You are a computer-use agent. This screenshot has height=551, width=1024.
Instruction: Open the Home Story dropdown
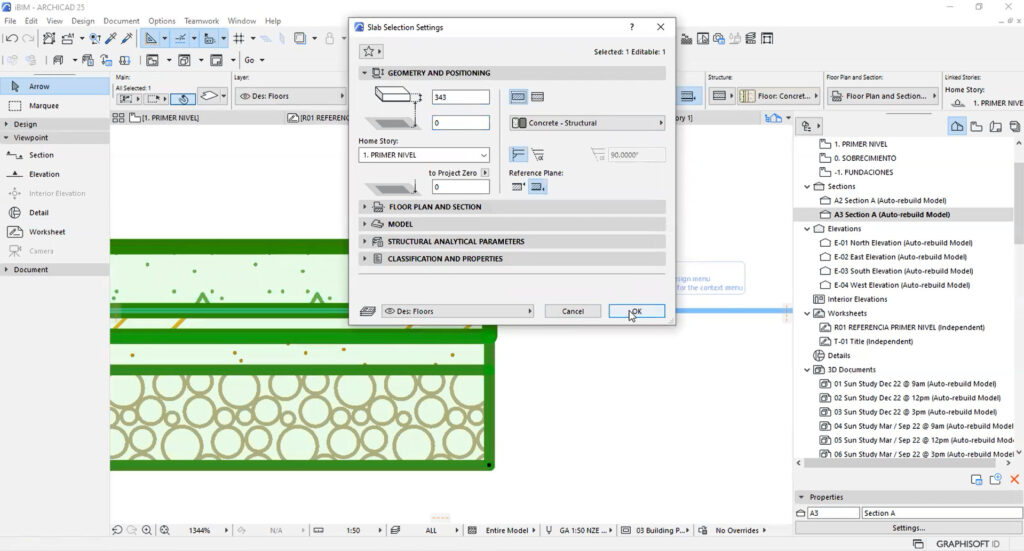pos(424,155)
